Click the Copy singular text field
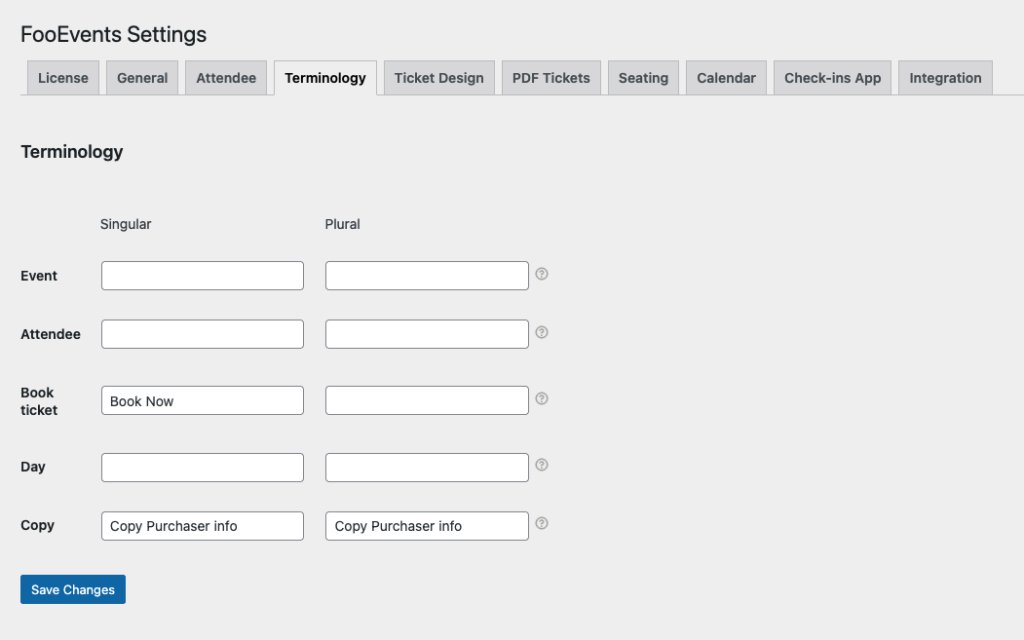 [202, 526]
